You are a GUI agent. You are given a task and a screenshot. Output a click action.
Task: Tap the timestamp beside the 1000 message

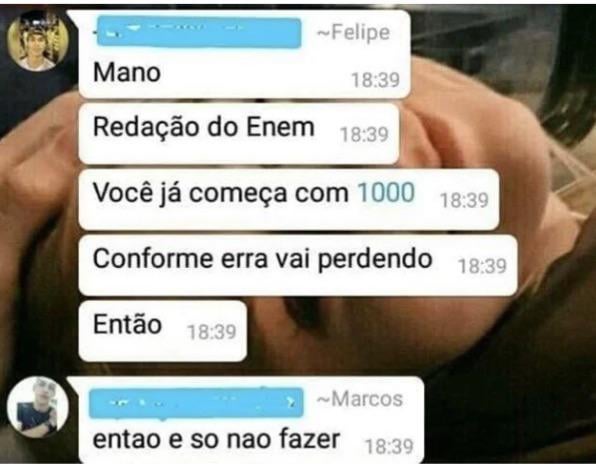pos(464,200)
